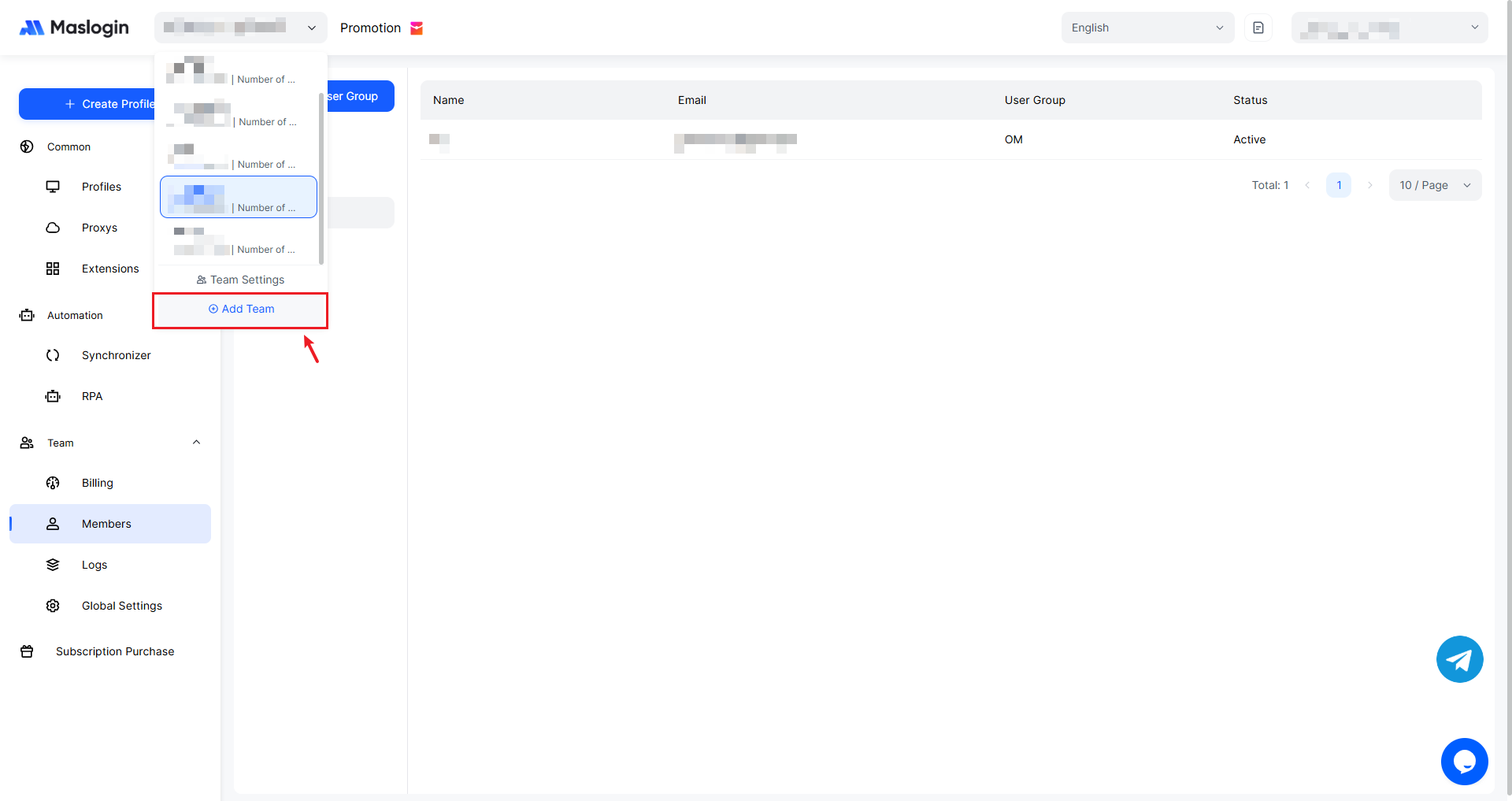Image resolution: width=1512 pixels, height=801 pixels.
Task: Open Global Settings in sidebar
Action: pyautogui.click(x=121, y=606)
